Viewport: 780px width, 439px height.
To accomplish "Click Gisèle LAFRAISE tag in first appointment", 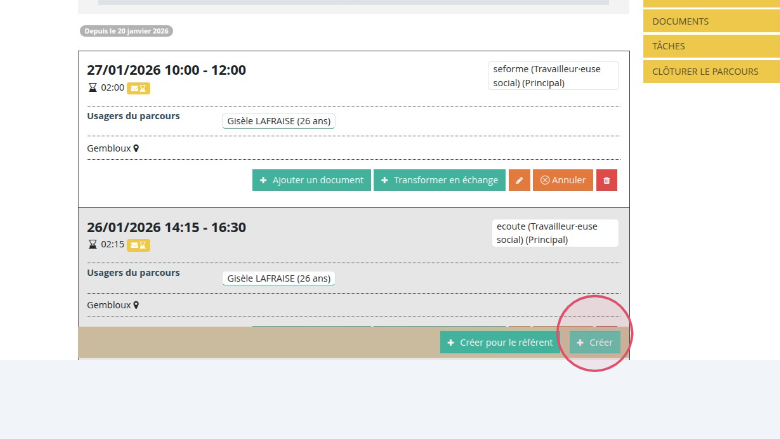I will pyautogui.click(x=279, y=121).
